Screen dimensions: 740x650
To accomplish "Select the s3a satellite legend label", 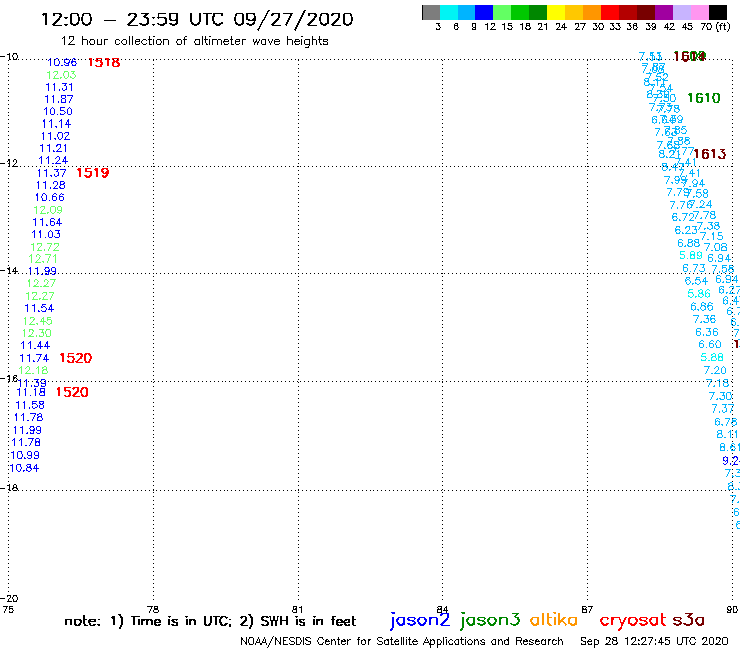I will pyautogui.click(x=688, y=620).
